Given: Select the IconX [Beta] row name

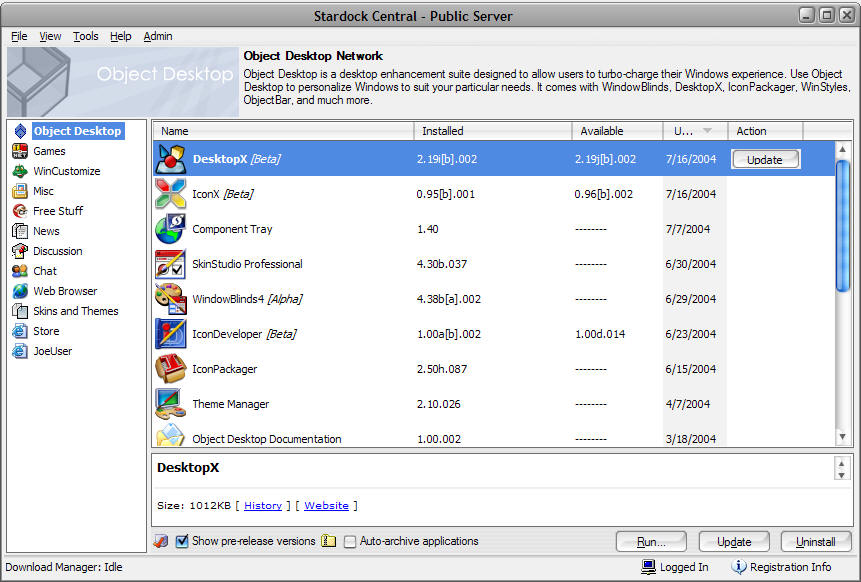Looking at the screenshot, I should click(x=222, y=194).
